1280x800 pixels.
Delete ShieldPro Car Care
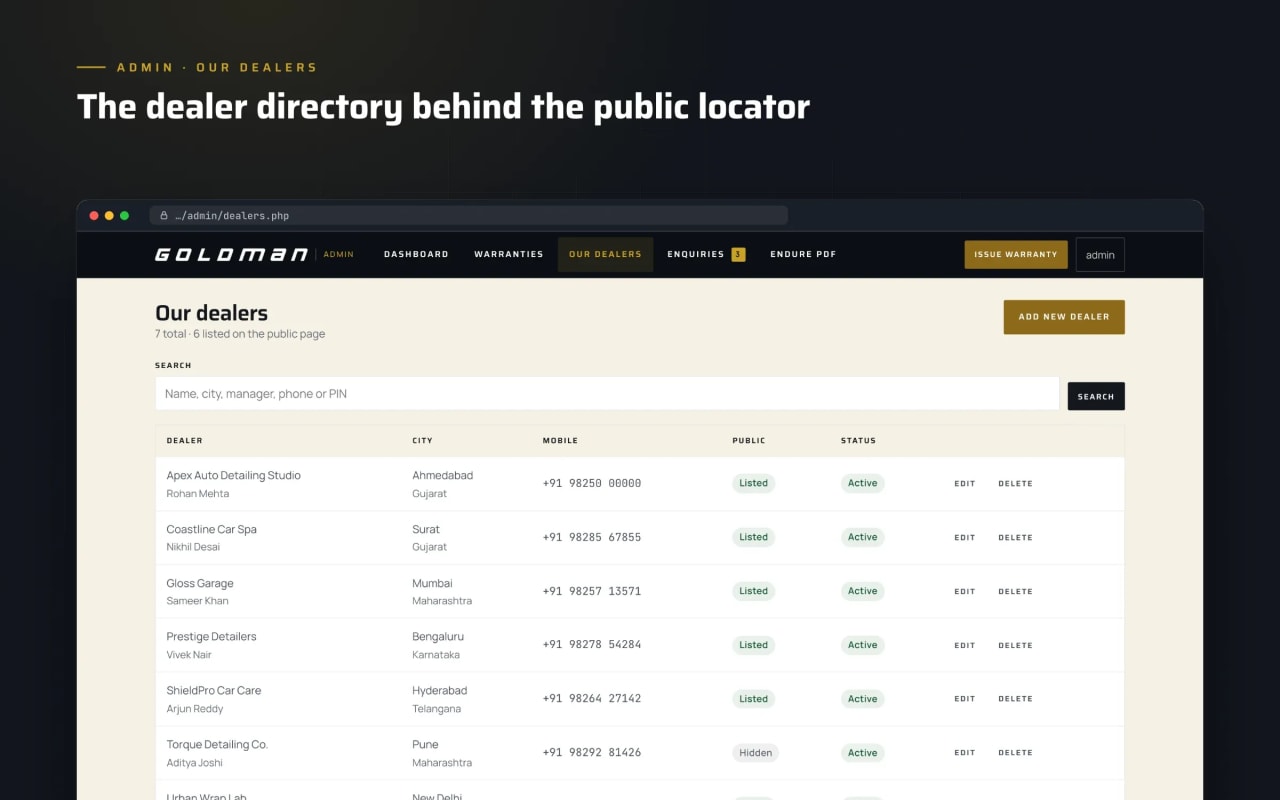pyautogui.click(x=1015, y=699)
